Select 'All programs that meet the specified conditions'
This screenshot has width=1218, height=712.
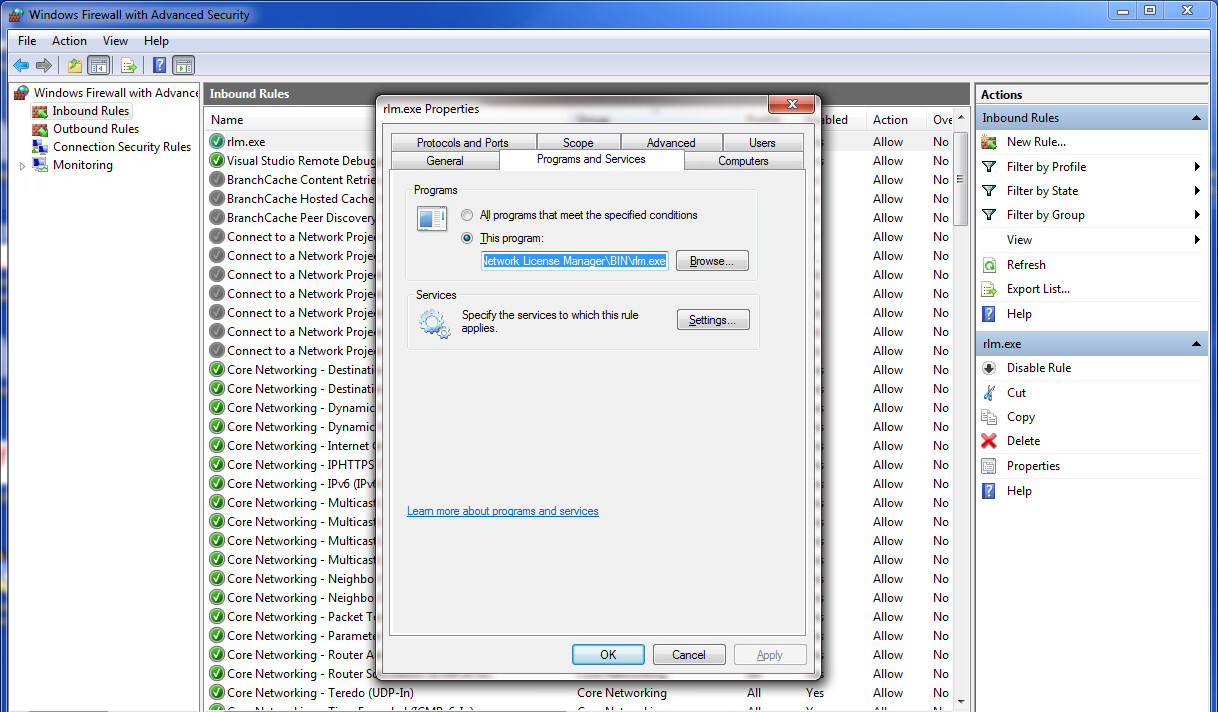click(467, 215)
